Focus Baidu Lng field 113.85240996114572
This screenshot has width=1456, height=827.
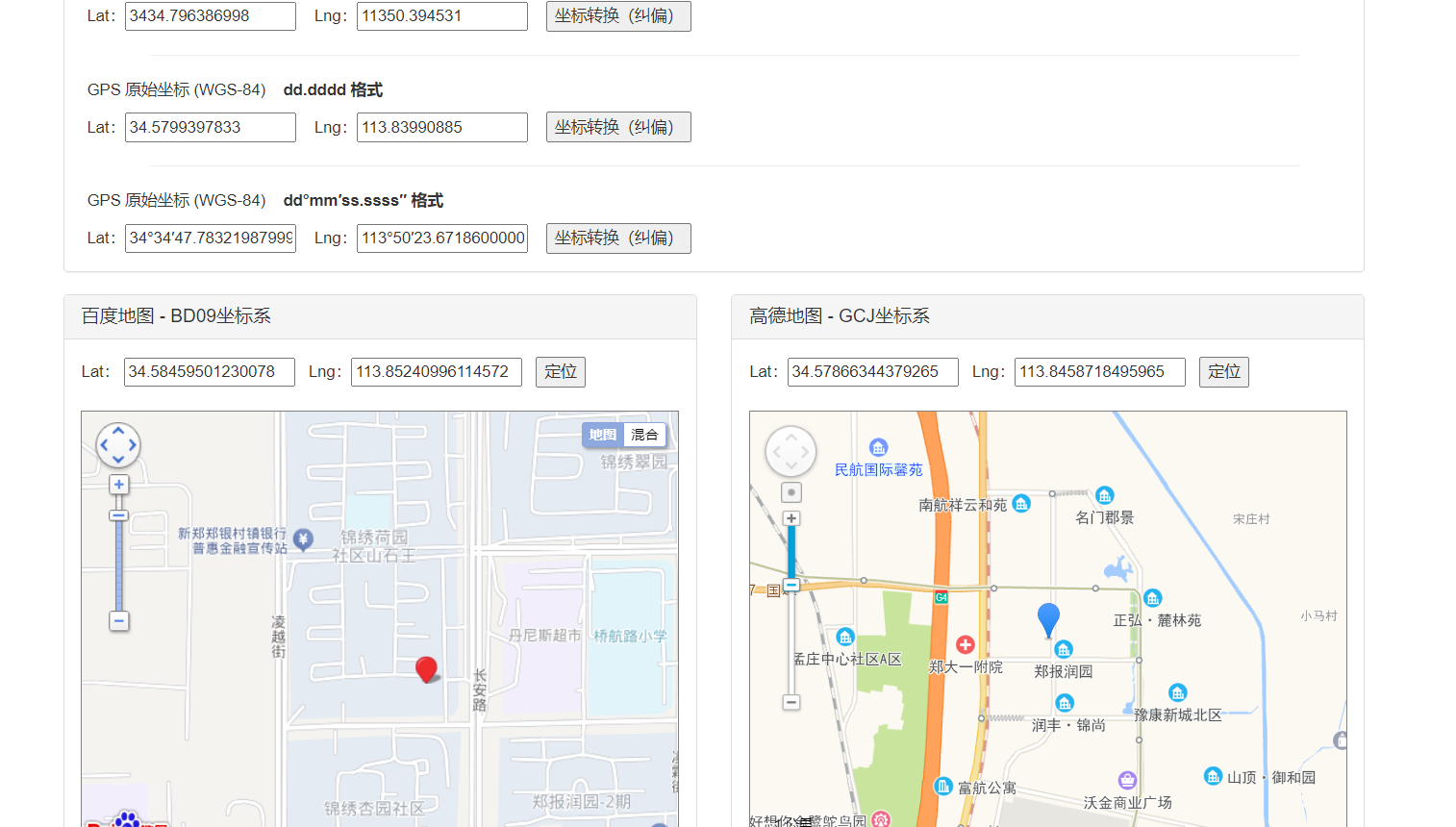point(437,372)
